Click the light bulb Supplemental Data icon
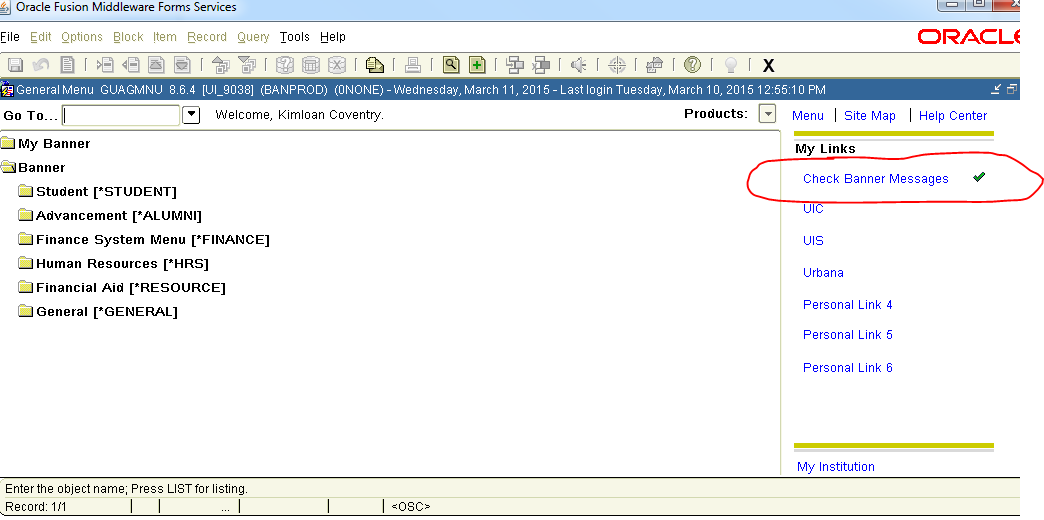Image resolution: width=1044 pixels, height=520 pixels. (731, 65)
